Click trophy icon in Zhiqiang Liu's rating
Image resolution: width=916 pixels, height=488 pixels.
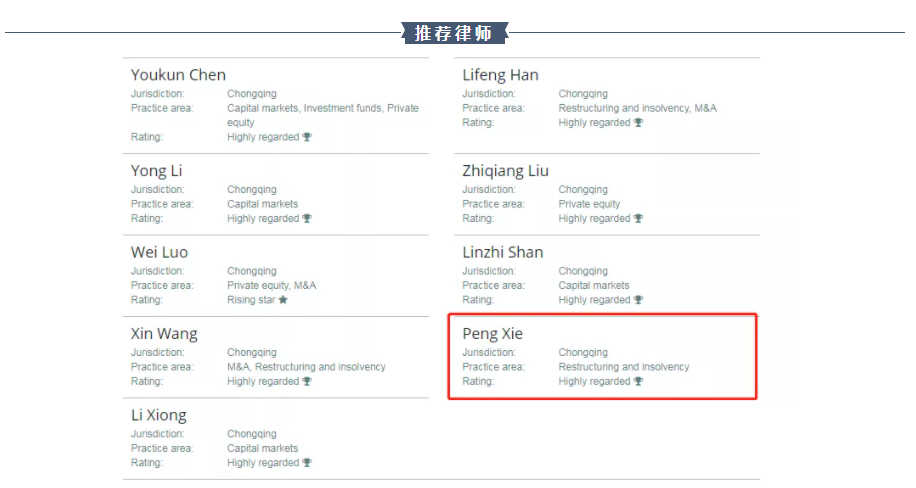point(638,219)
